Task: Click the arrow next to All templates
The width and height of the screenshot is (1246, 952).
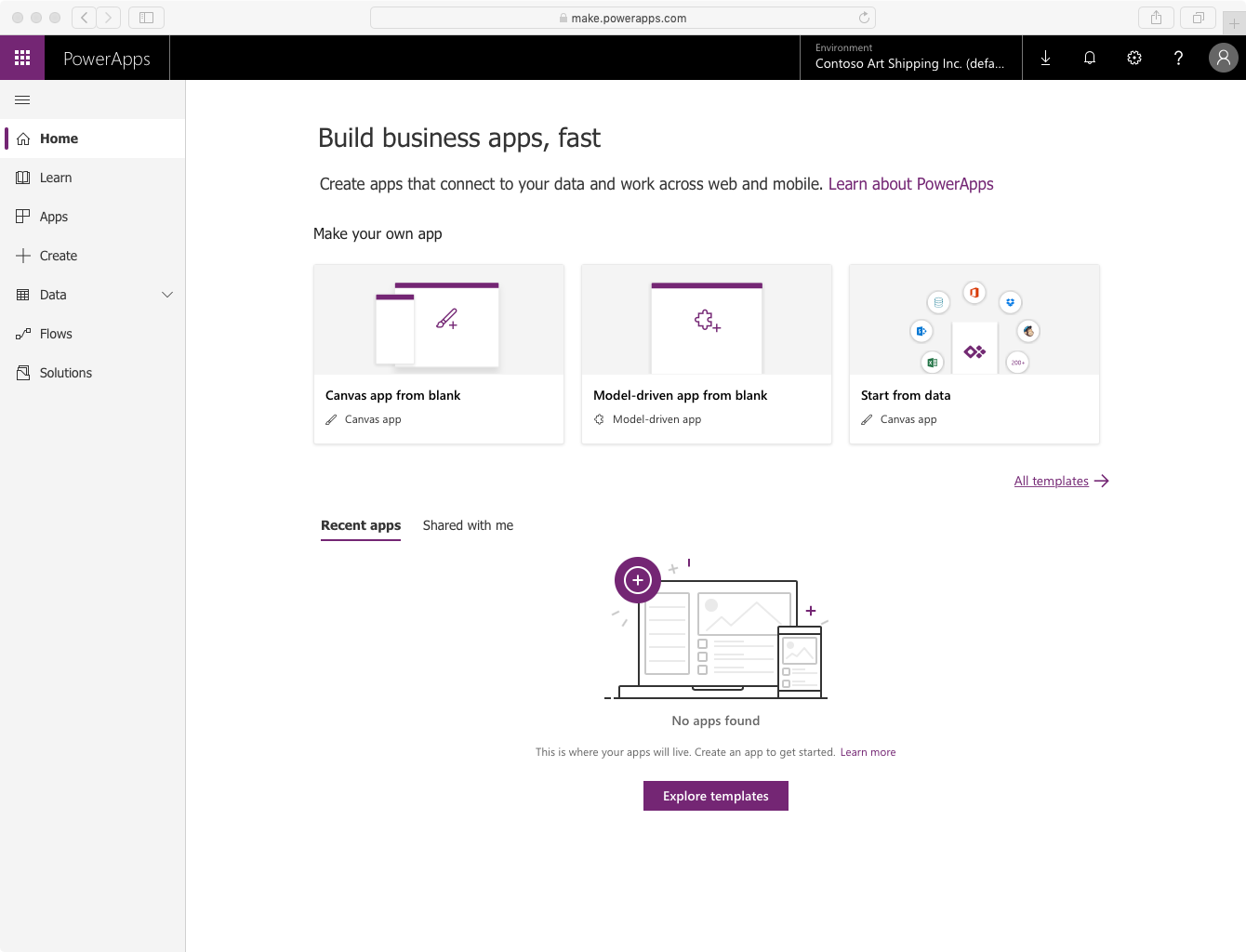Action: click(x=1102, y=481)
